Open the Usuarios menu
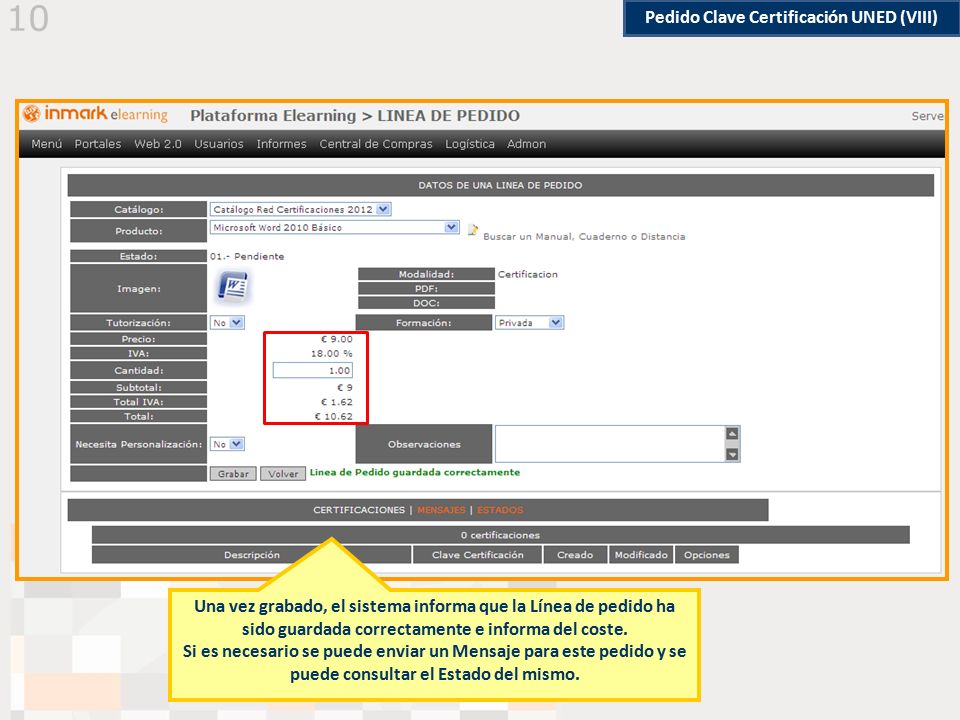Viewport: 960px width, 720px height. coord(219,144)
